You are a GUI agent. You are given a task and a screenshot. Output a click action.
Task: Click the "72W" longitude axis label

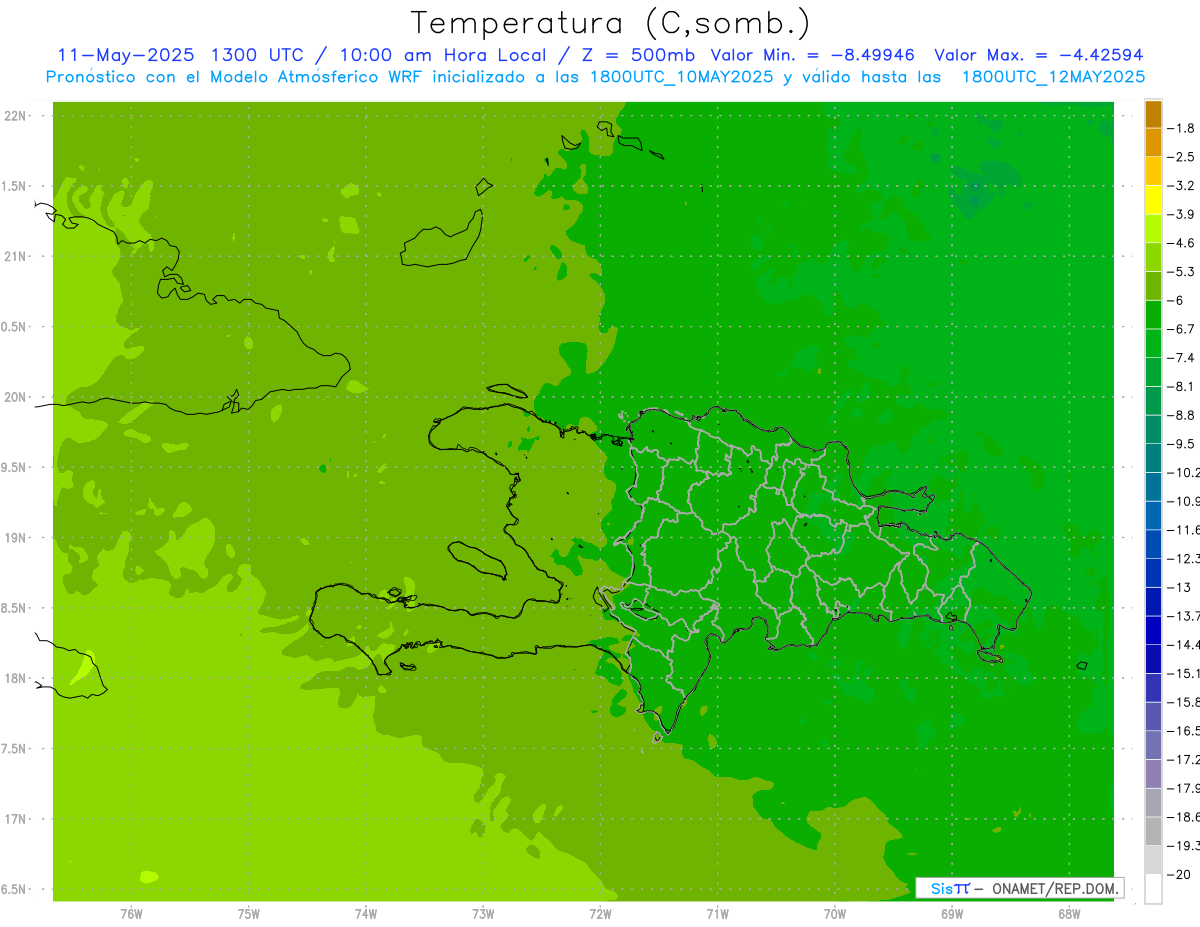600,914
